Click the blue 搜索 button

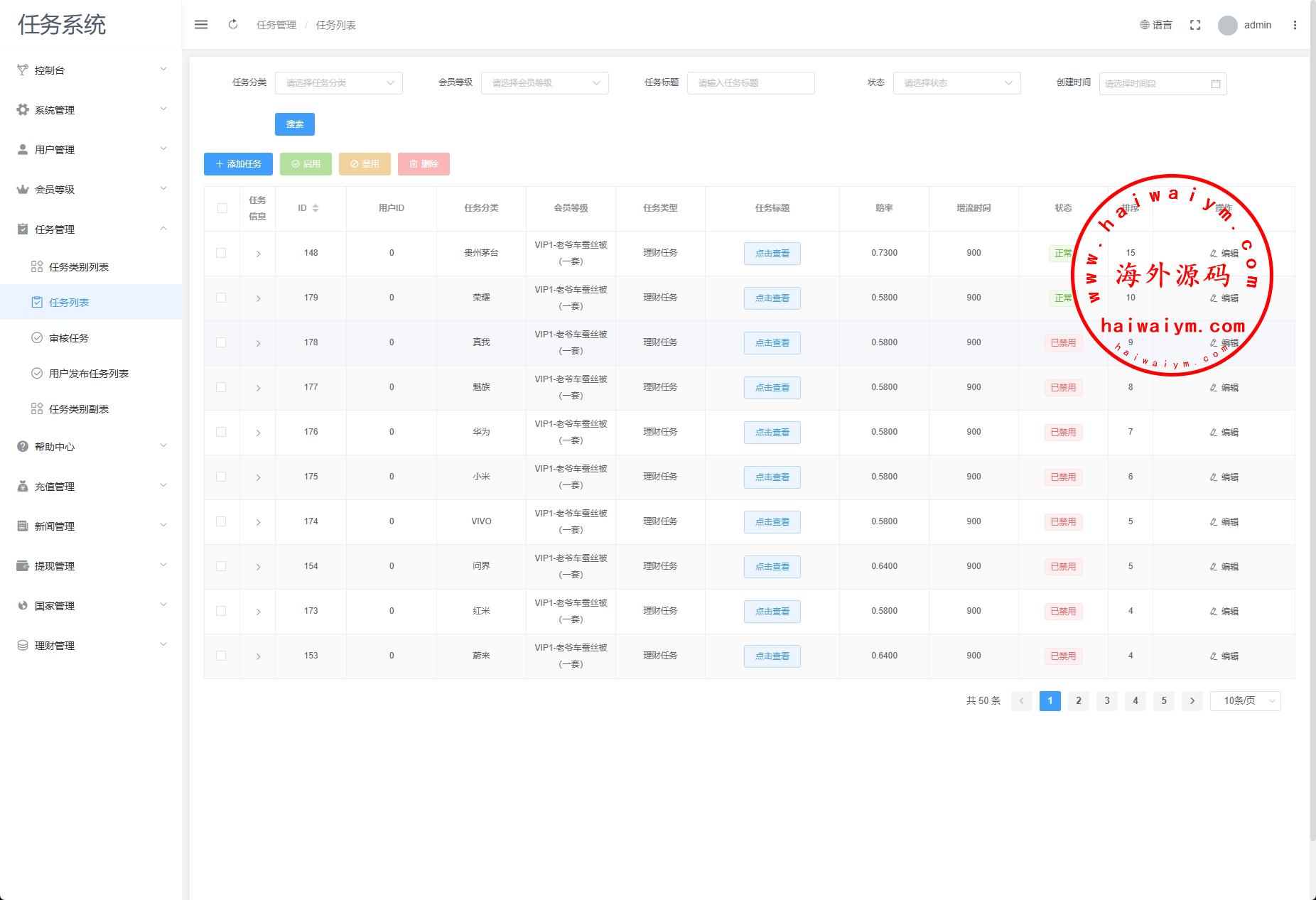pos(294,124)
